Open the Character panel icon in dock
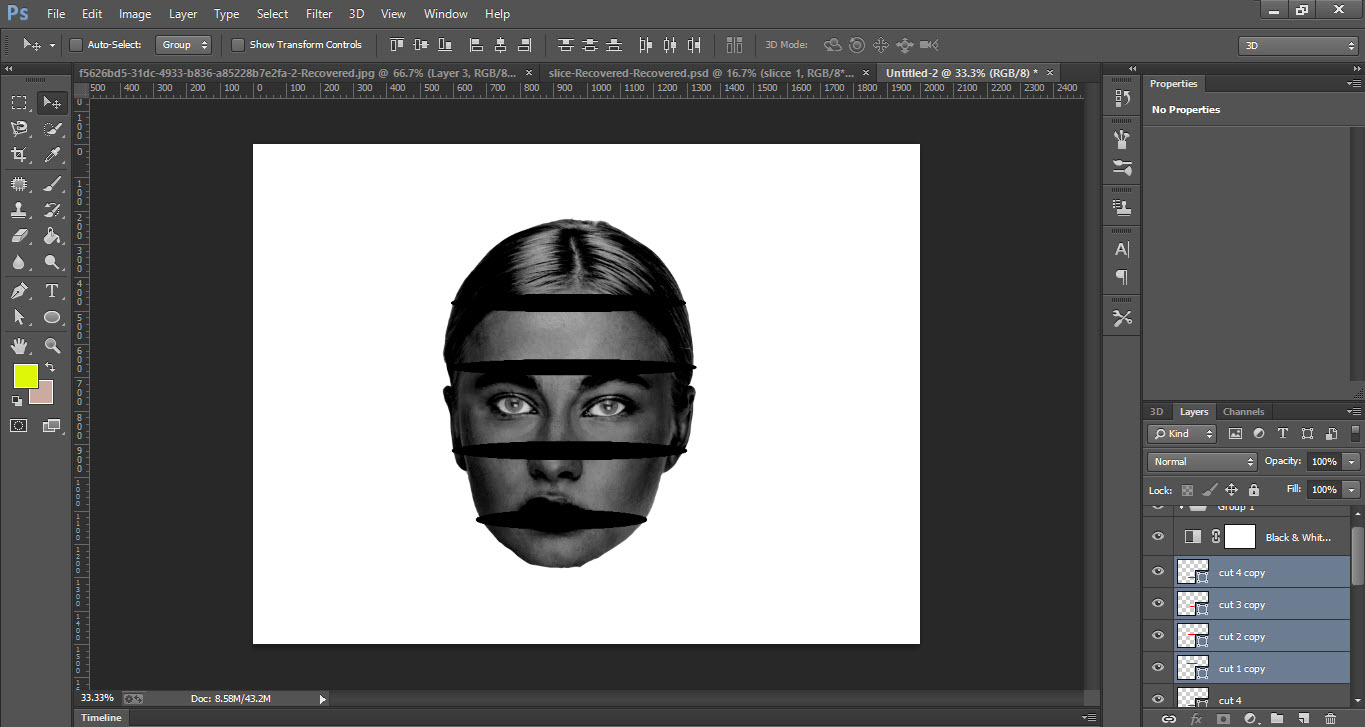Screen dimensions: 1365x727 pyautogui.click(x=1122, y=249)
